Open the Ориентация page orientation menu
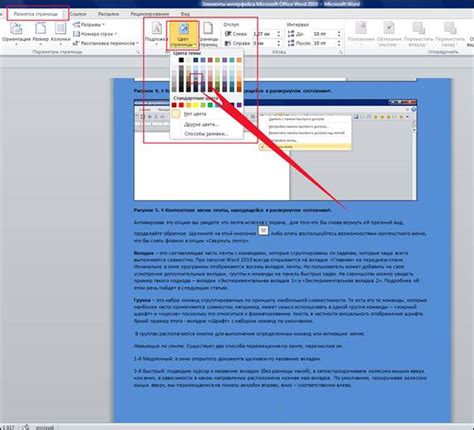Viewport: 474px width, 430px height. tap(16, 33)
